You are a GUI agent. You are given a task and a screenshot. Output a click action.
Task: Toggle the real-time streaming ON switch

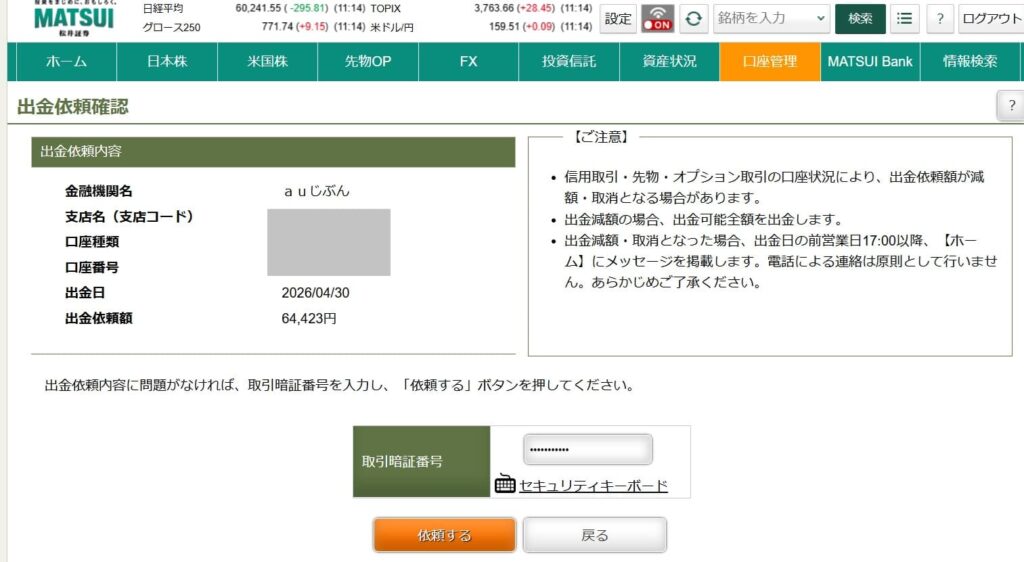coord(657,18)
